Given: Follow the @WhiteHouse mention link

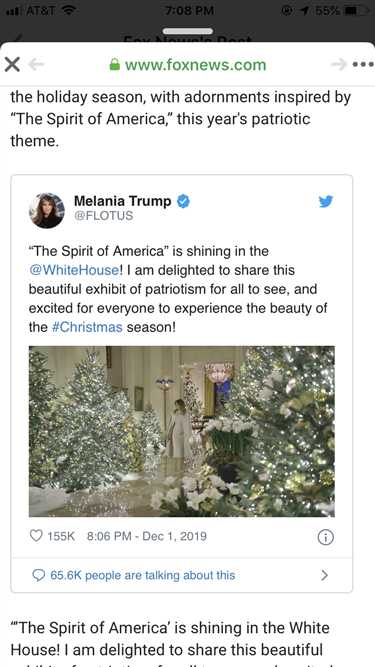Looking at the screenshot, I should (75, 270).
